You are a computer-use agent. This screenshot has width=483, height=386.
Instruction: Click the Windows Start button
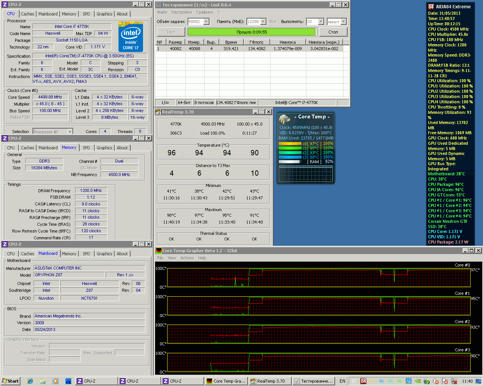click(x=10, y=381)
